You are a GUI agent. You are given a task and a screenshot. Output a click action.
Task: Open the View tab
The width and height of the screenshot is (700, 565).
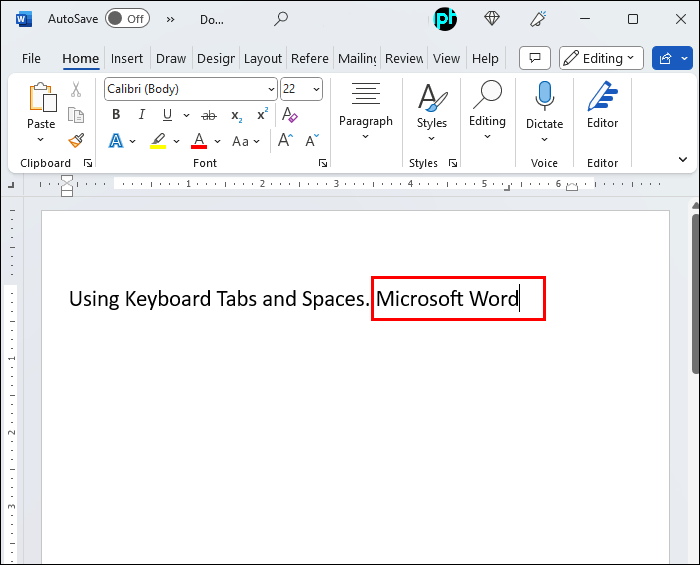[x=446, y=59]
